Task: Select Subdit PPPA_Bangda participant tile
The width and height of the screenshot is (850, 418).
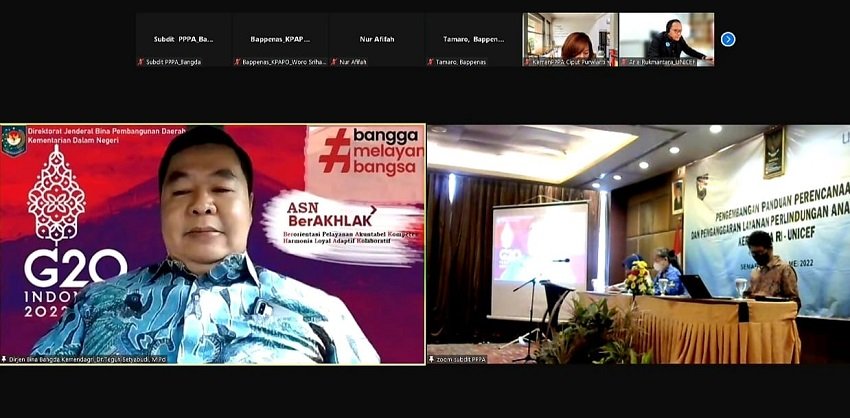Action: pos(183,40)
